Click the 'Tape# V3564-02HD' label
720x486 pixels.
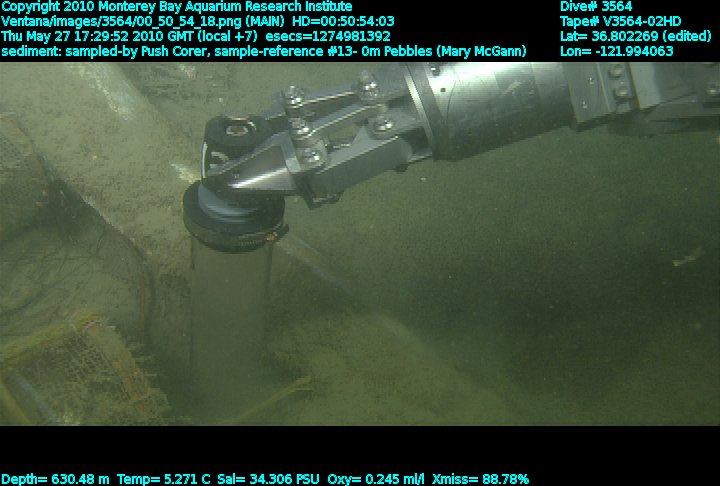point(620,22)
